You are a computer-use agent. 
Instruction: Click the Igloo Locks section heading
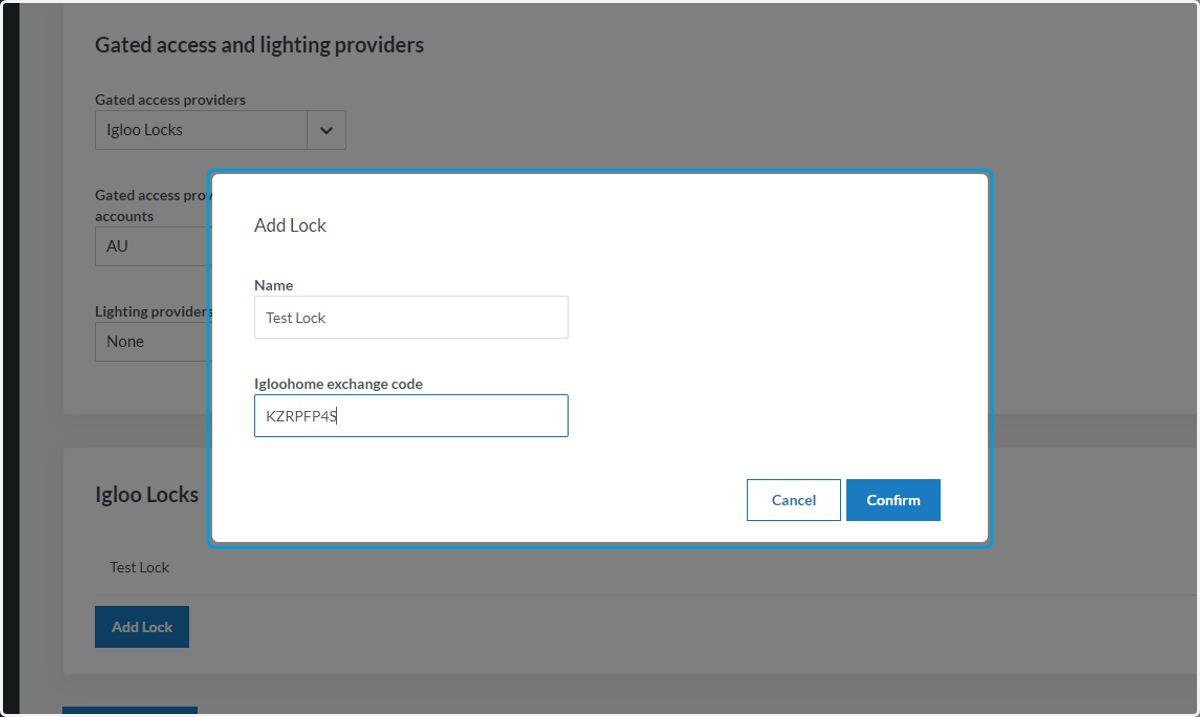point(147,495)
